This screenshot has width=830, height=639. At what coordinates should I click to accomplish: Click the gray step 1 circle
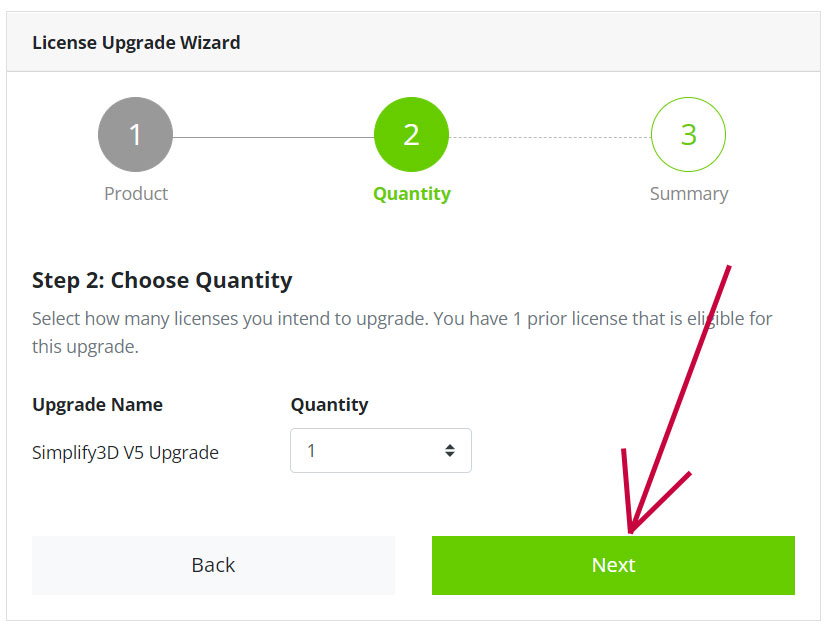(x=135, y=135)
